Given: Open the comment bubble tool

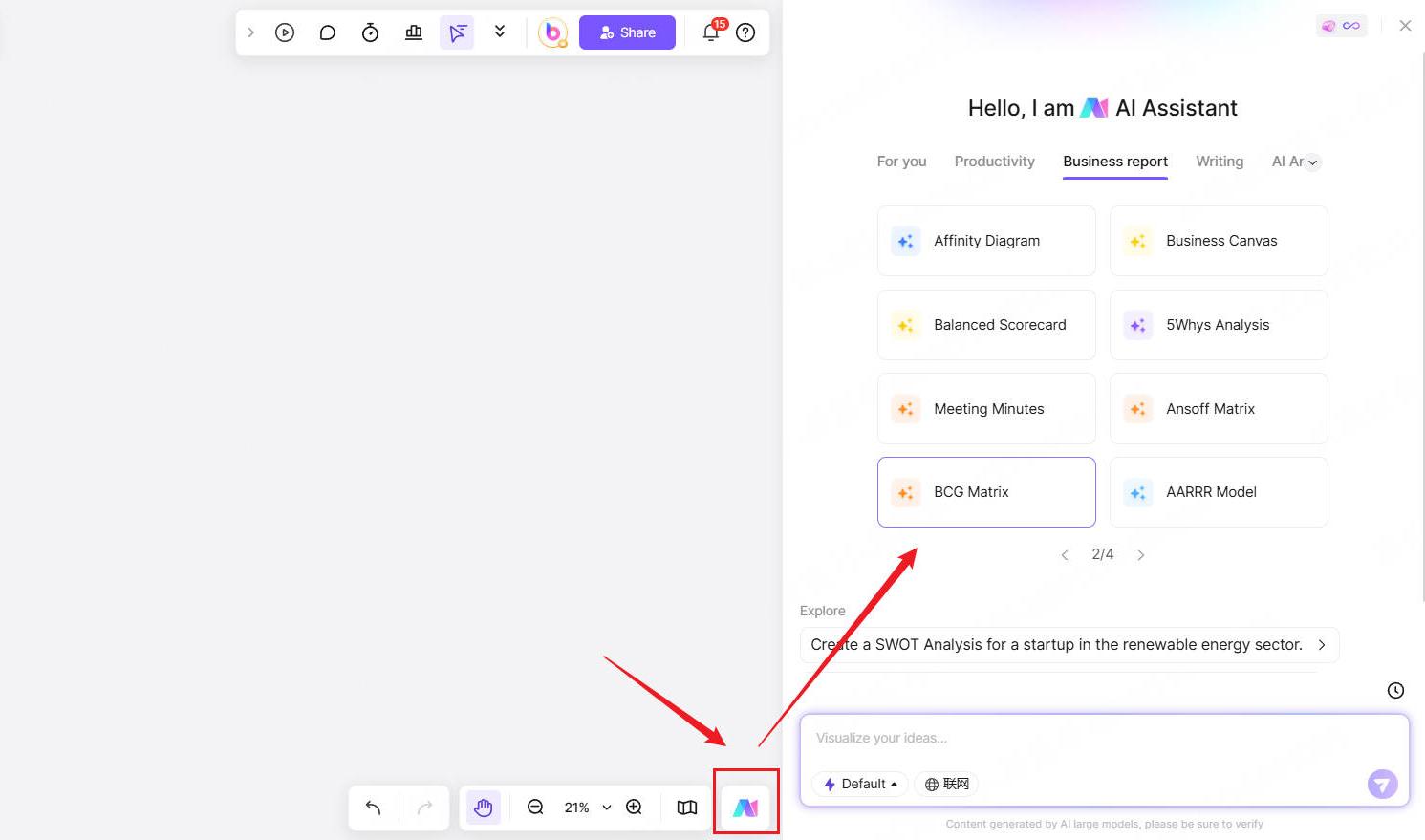Looking at the screenshot, I should (327, 32).
